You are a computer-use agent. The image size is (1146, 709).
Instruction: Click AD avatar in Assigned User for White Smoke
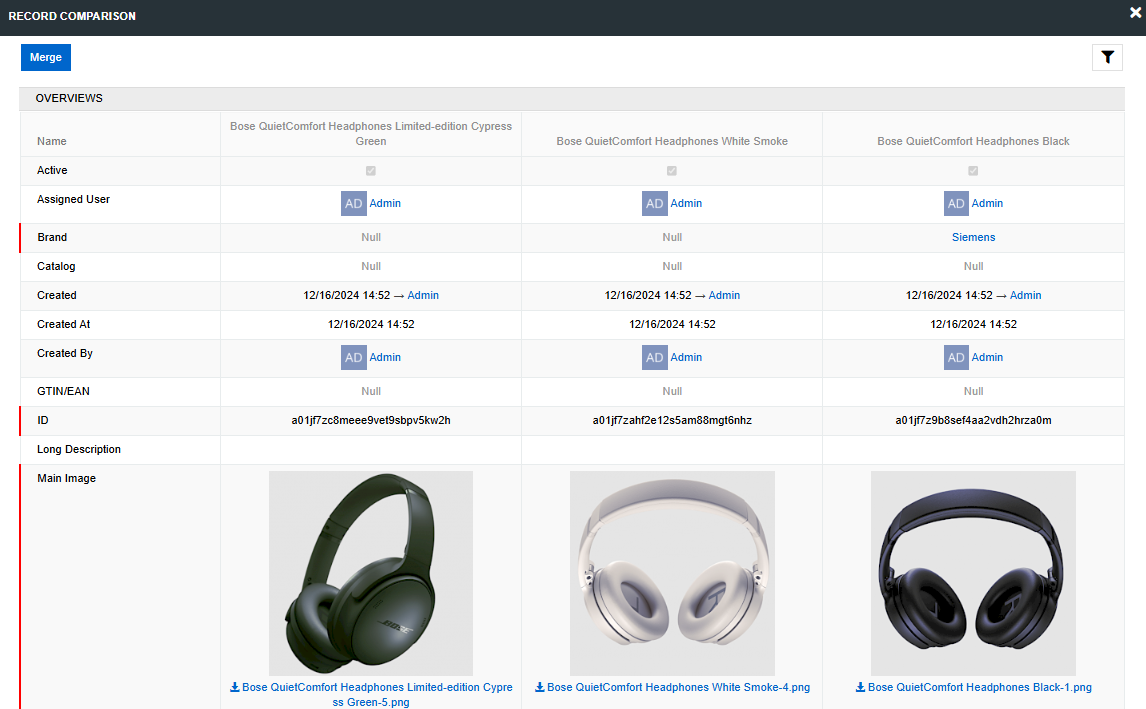[655, 203]
